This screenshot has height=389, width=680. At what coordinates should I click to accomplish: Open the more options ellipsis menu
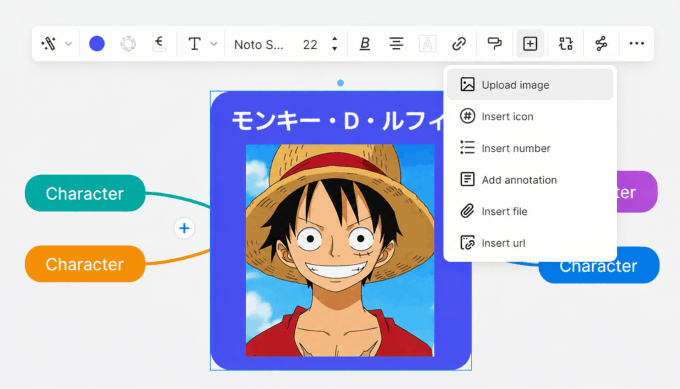(636, 43)
